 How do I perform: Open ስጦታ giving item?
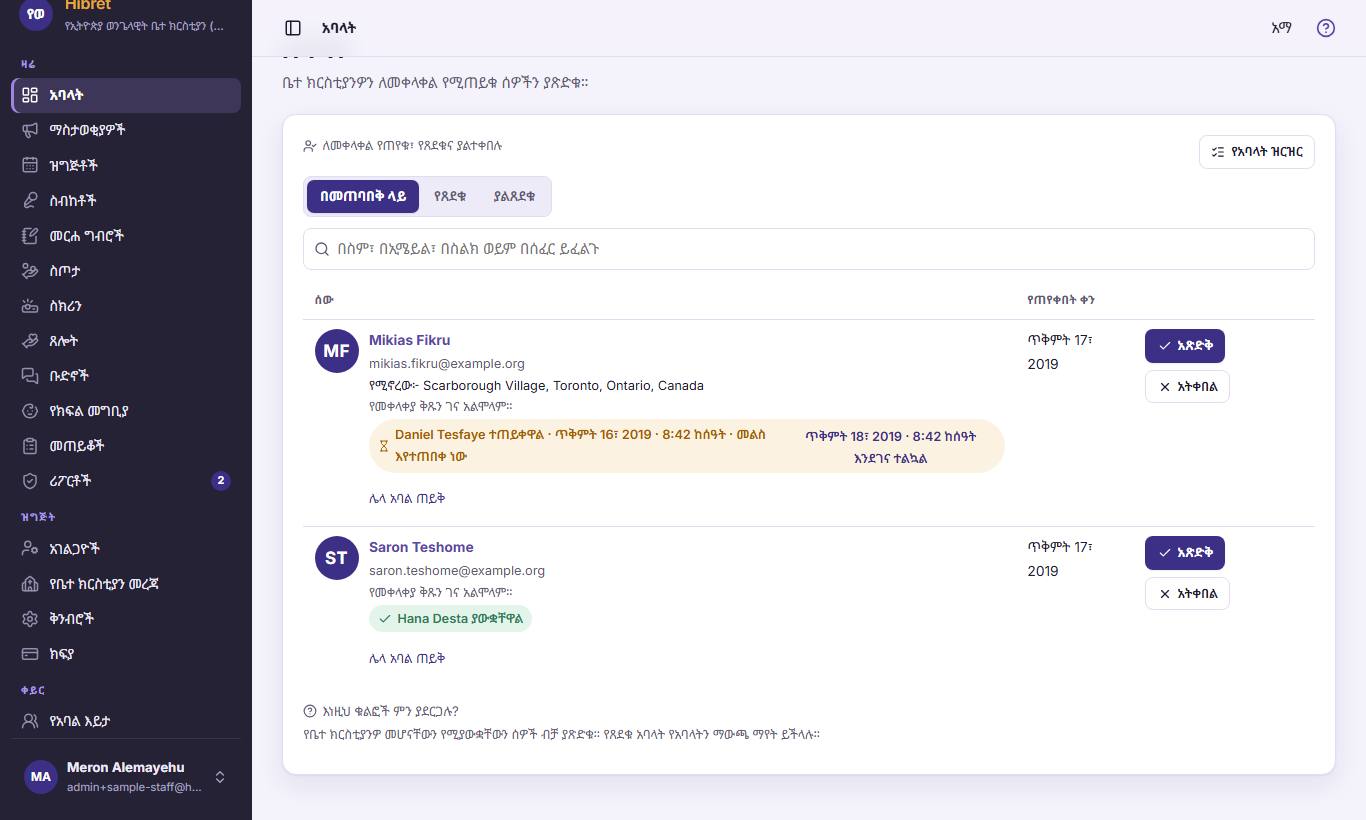tap(126, 271)
